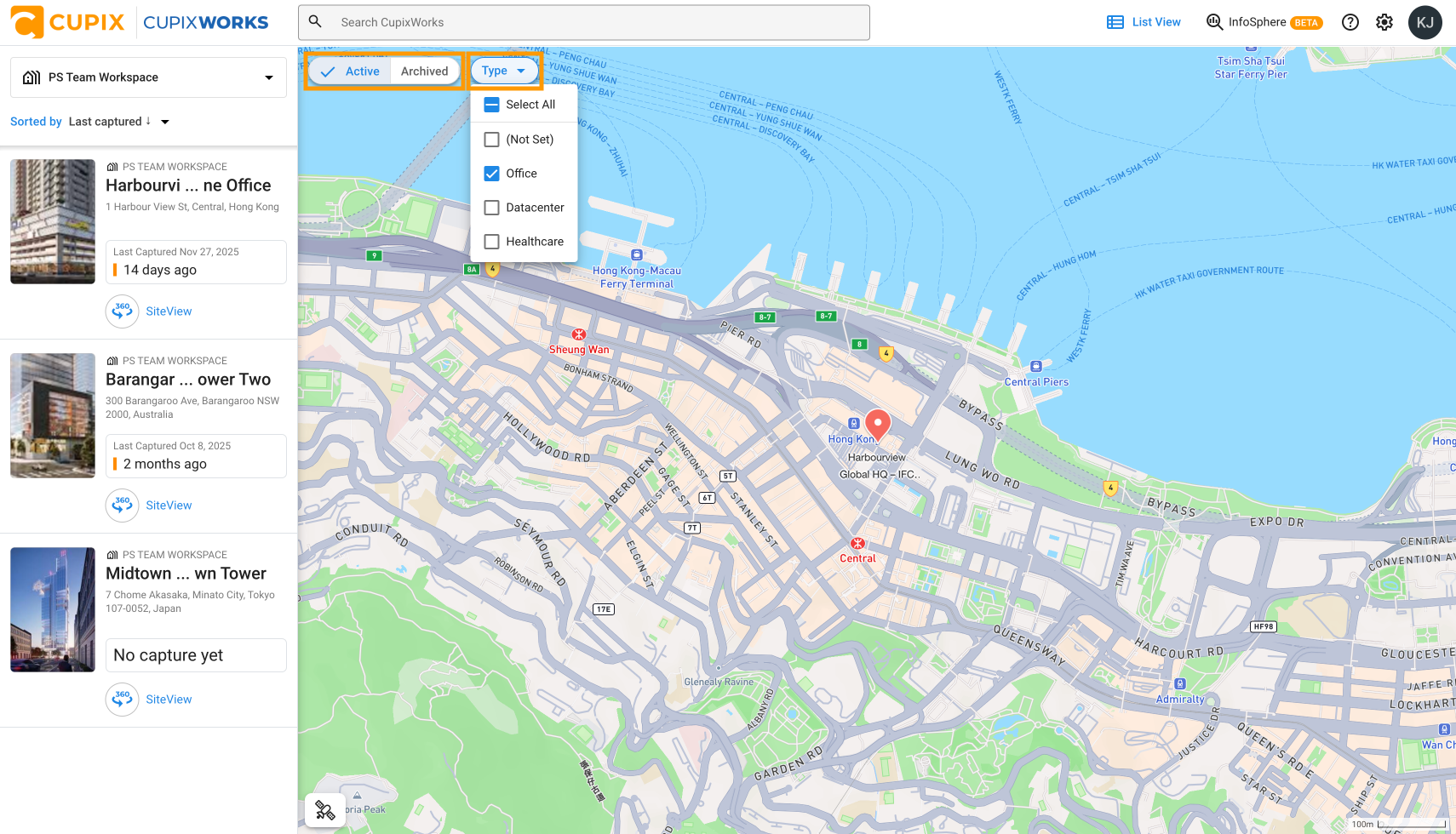The width and height of the screenshot is (1456, 834).
Task: Open the help question mark icon
Action: [1350, 22]
